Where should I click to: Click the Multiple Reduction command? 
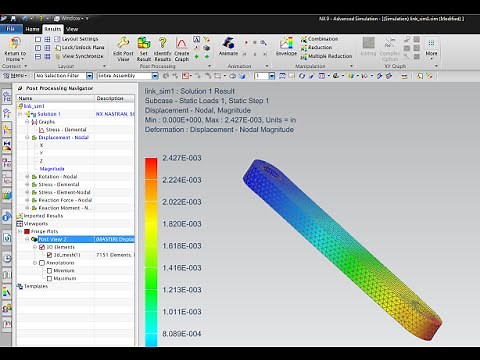[x=326, y=56]
